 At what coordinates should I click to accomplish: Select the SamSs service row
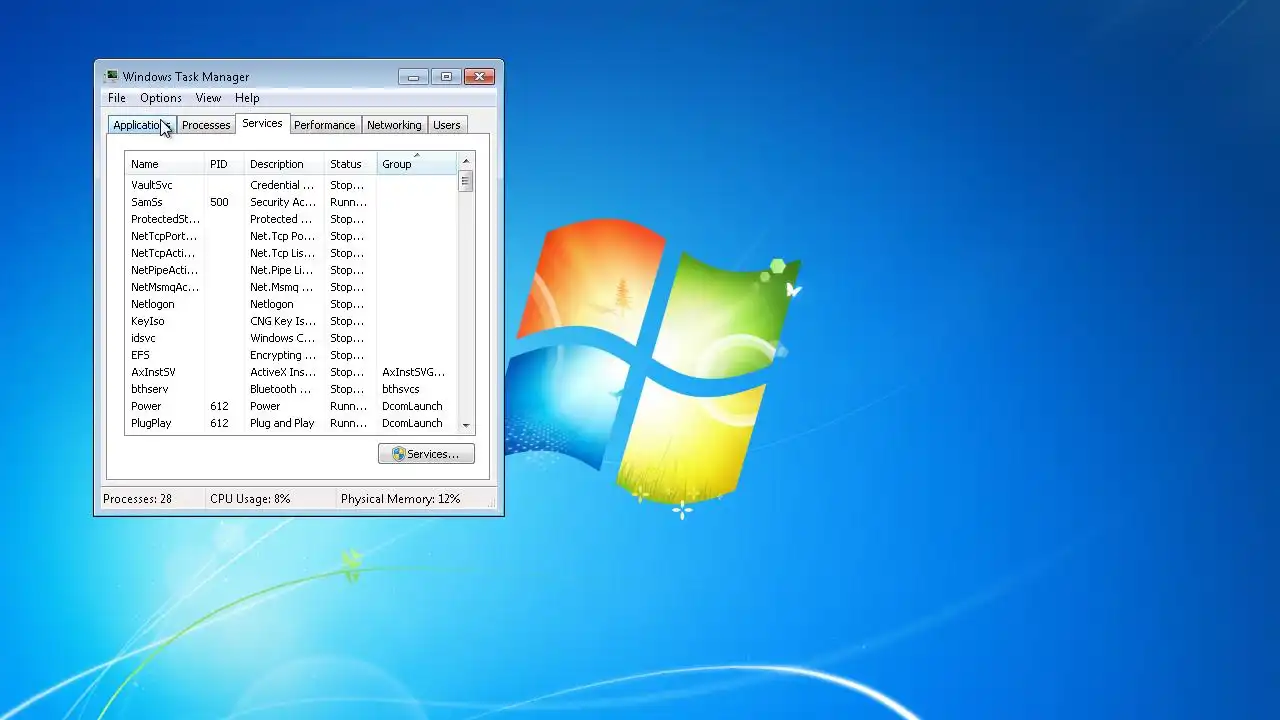click(x=291, y=202)
